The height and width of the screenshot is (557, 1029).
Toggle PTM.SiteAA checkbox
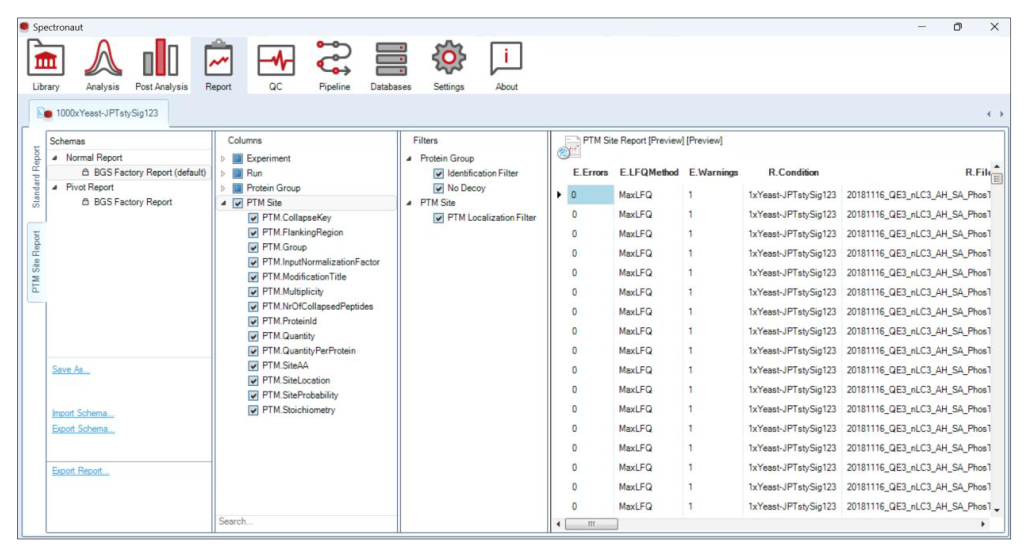point(253,366)
